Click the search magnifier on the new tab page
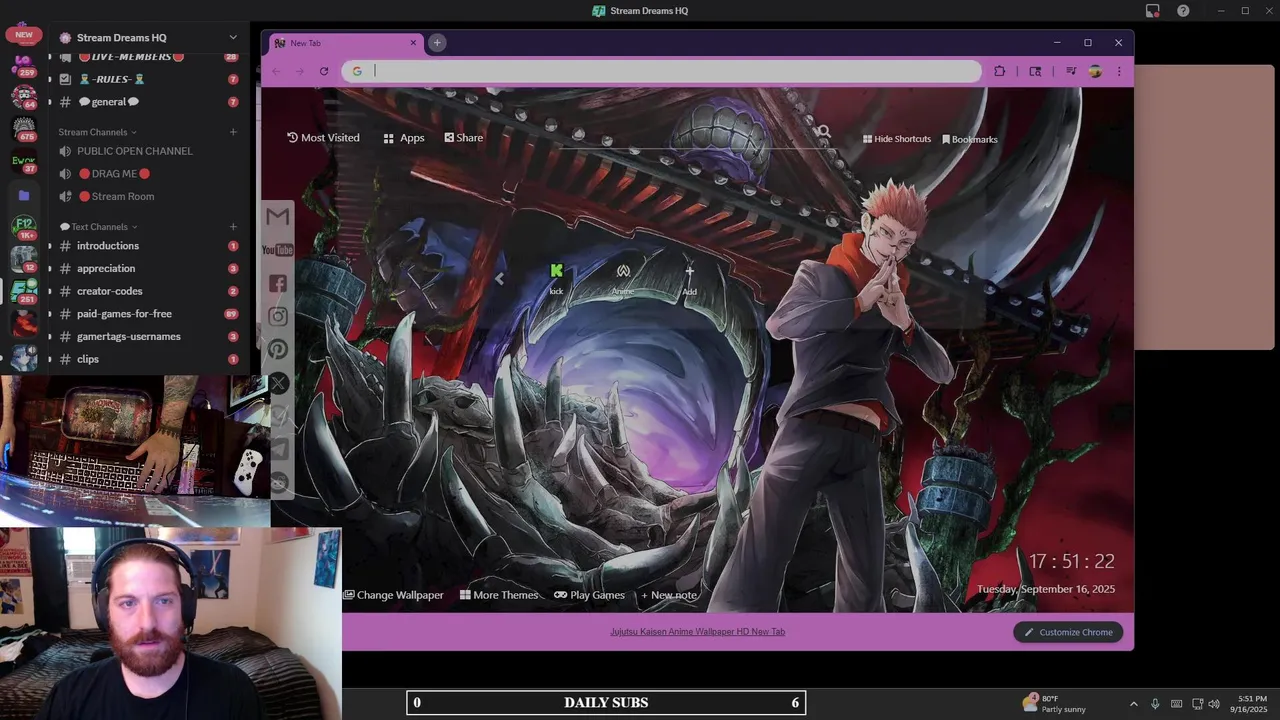 pos(823,132)
